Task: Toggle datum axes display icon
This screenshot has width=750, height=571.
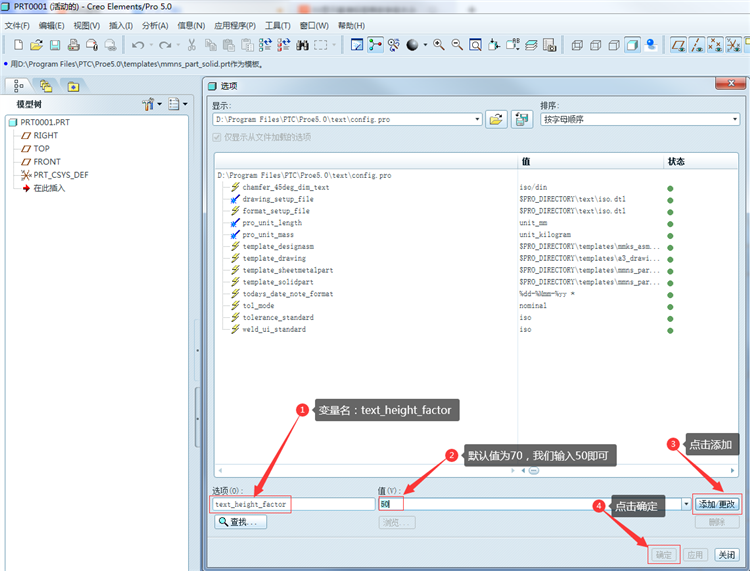Action: point(696,45)
